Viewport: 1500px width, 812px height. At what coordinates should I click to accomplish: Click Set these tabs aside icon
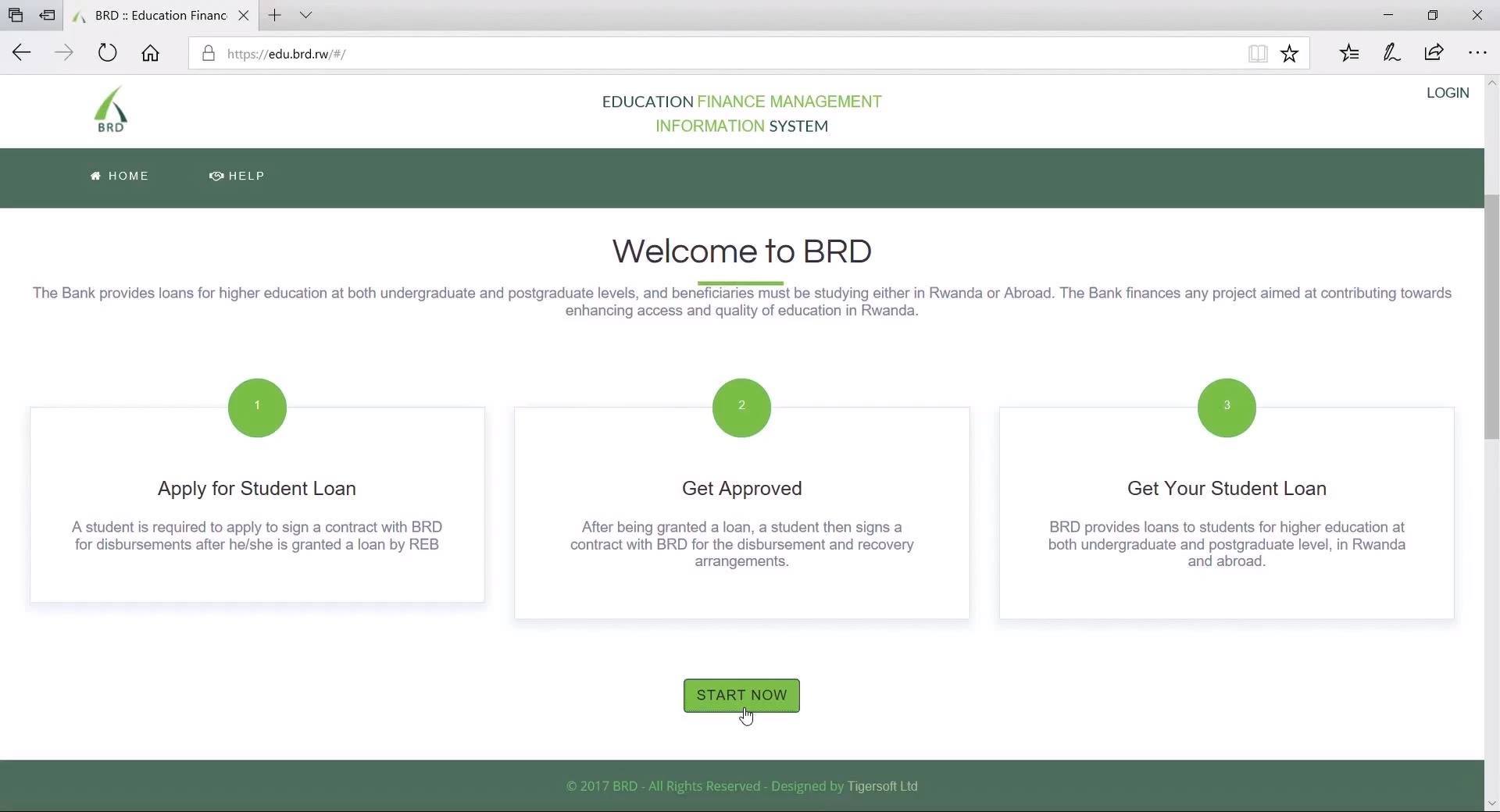(47, 15)
